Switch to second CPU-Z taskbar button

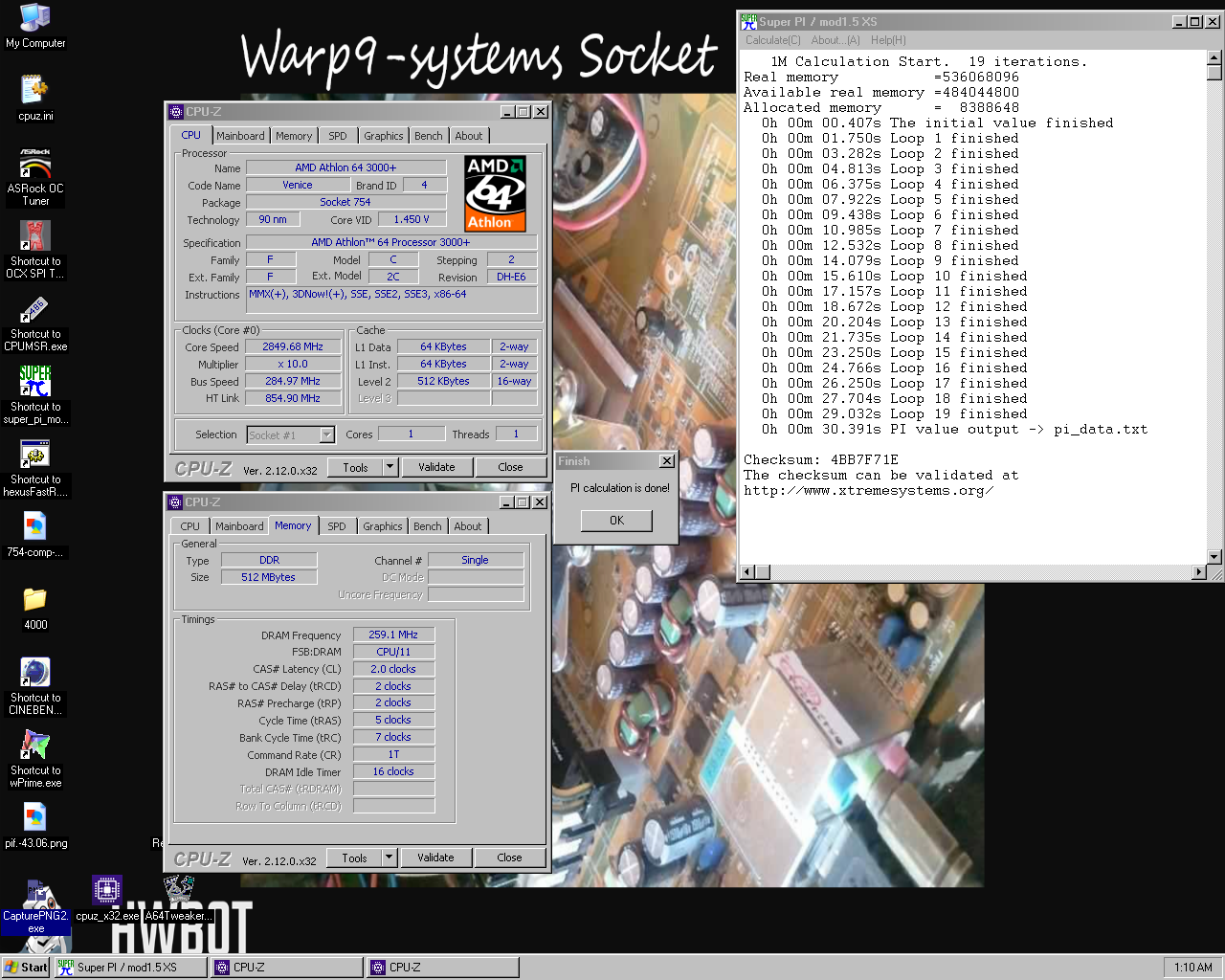(442, 967)
